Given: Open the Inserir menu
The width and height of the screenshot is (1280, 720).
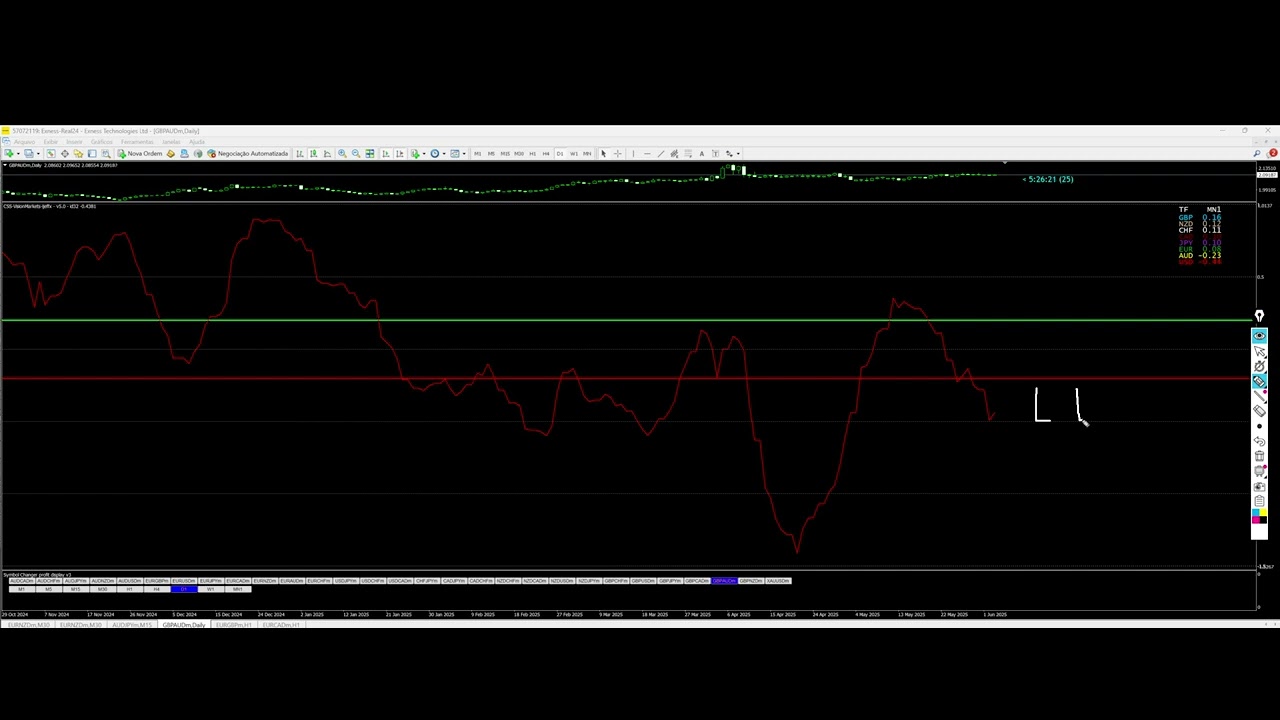Looking at the screenshot, I should [74, 142].
